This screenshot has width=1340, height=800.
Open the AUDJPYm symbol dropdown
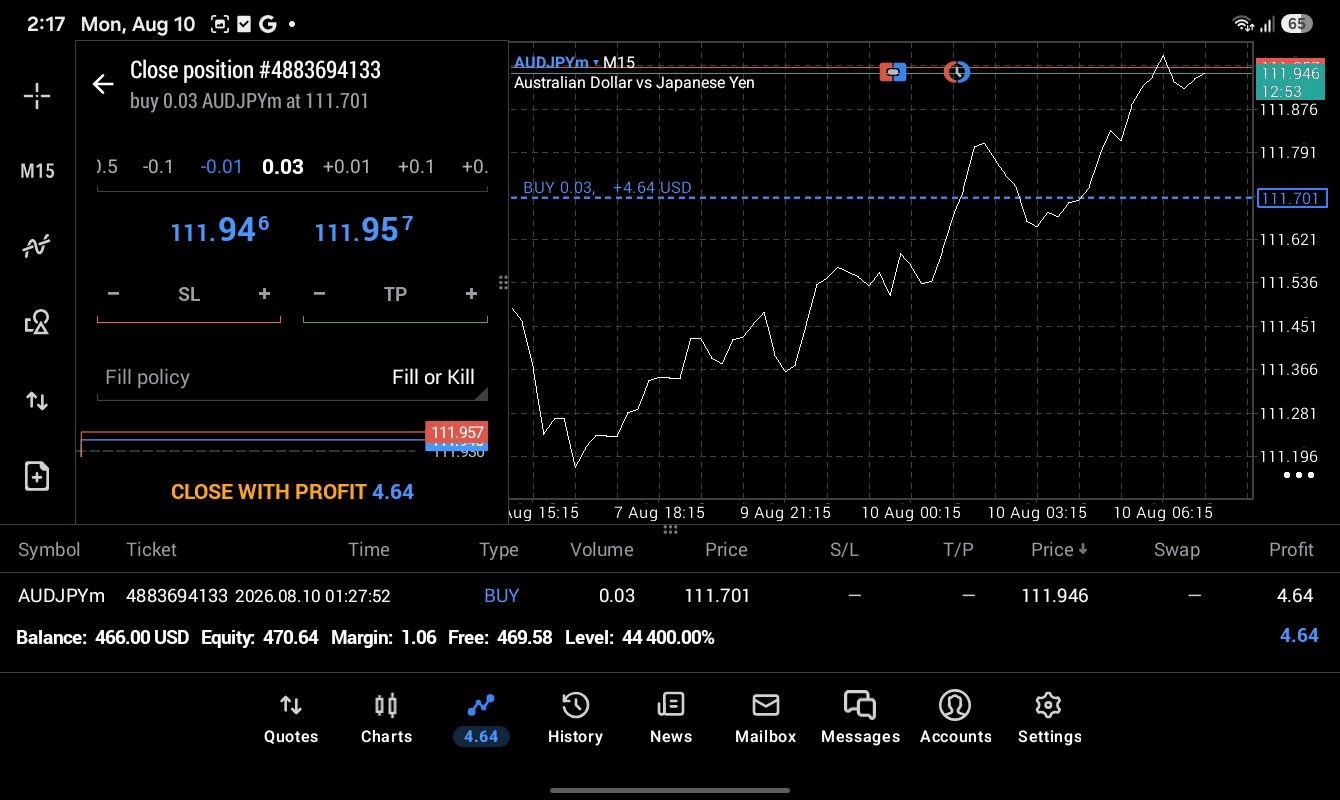tap(556, 63)
